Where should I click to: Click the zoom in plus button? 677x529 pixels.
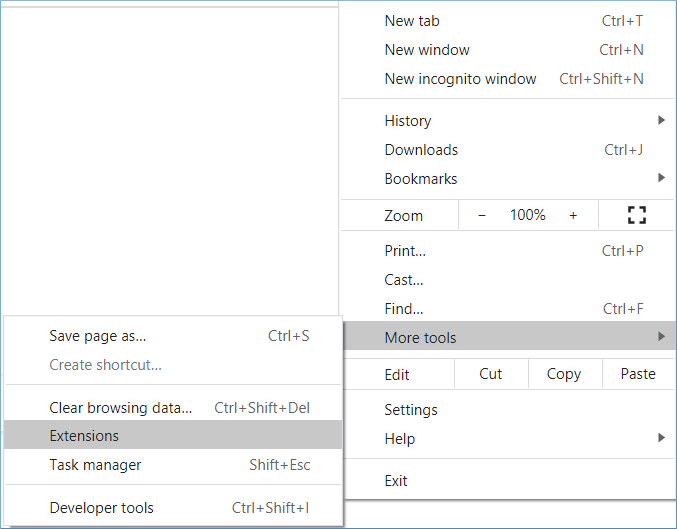tap(573, 215)
